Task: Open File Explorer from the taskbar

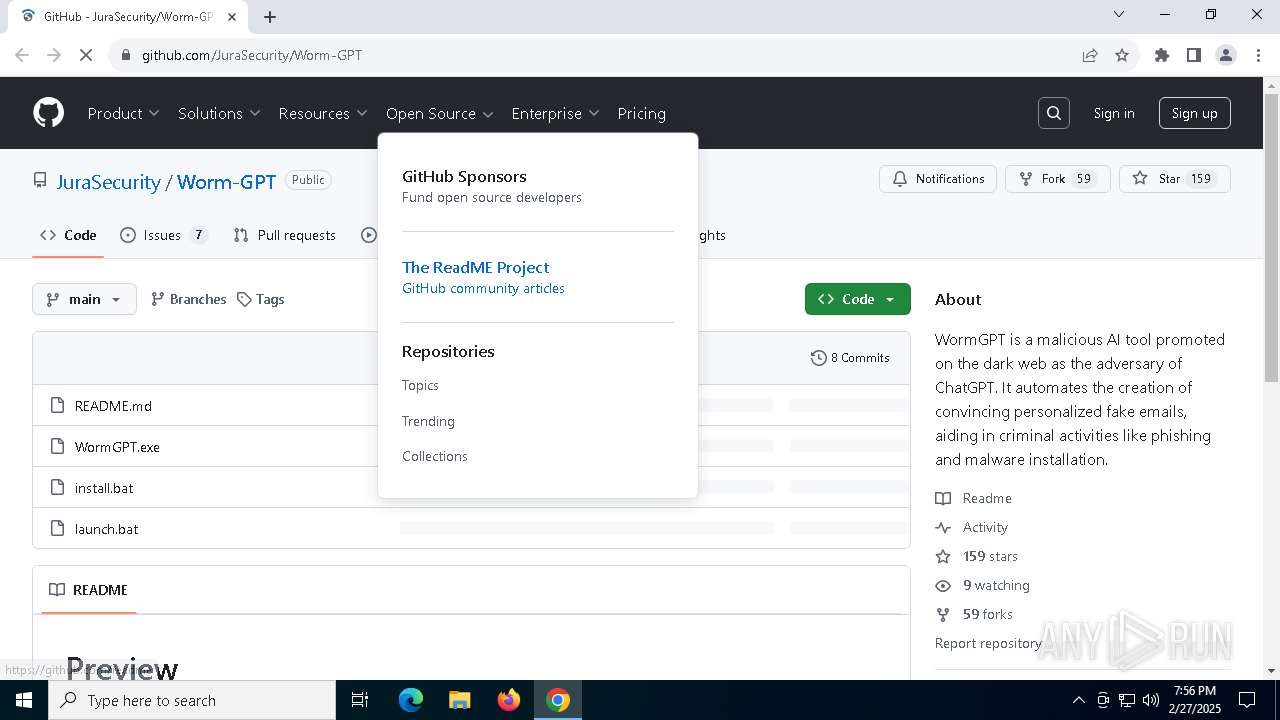Action: point(460,700)
